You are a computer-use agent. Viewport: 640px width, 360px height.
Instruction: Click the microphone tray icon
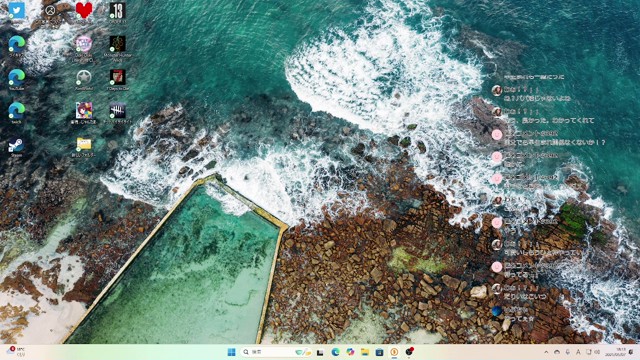568,352
